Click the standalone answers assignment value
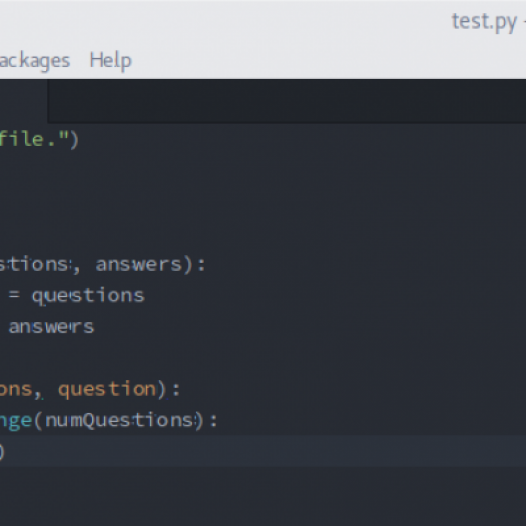526x526 pixels. (51, 327)
